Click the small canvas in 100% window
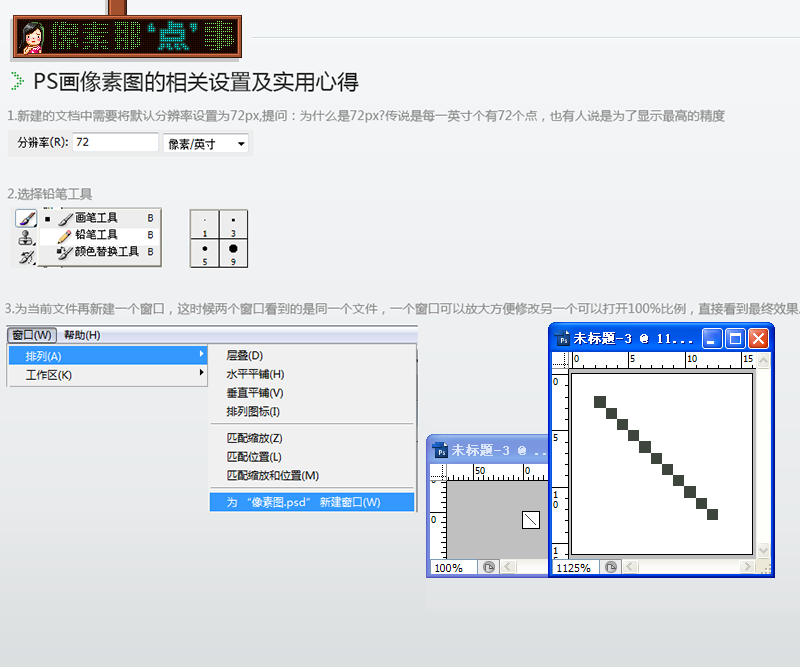Viewport: 800px width, 667px height. tap(531, 520)
